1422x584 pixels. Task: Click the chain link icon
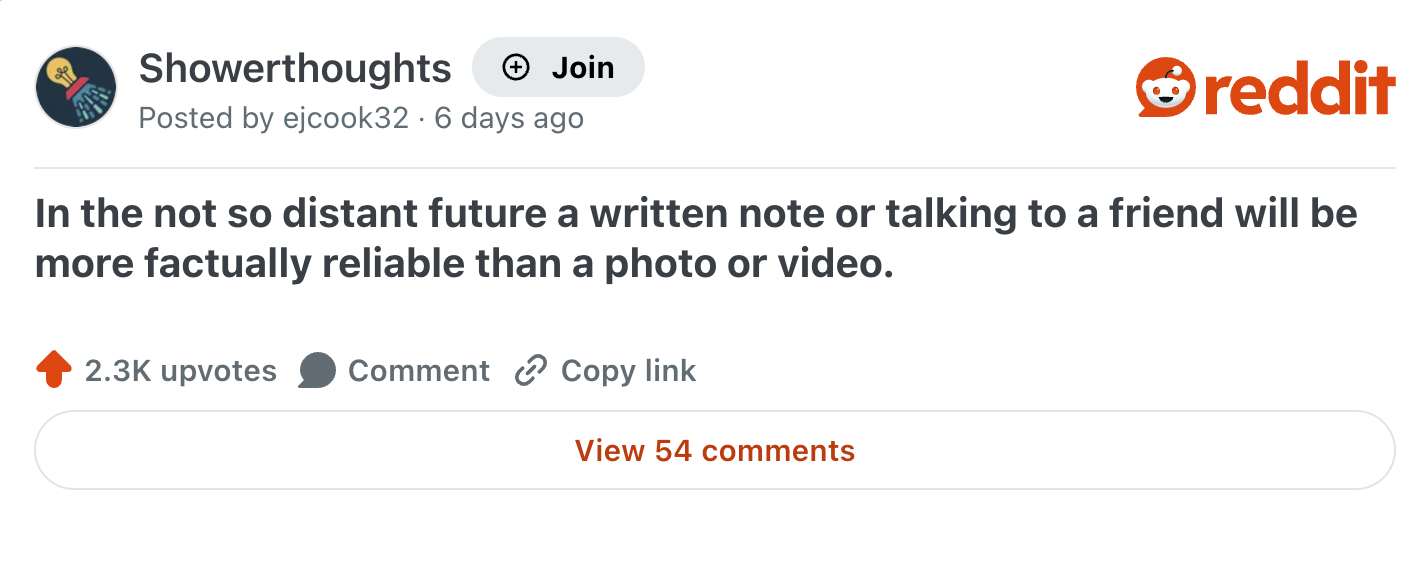(530, 371)
